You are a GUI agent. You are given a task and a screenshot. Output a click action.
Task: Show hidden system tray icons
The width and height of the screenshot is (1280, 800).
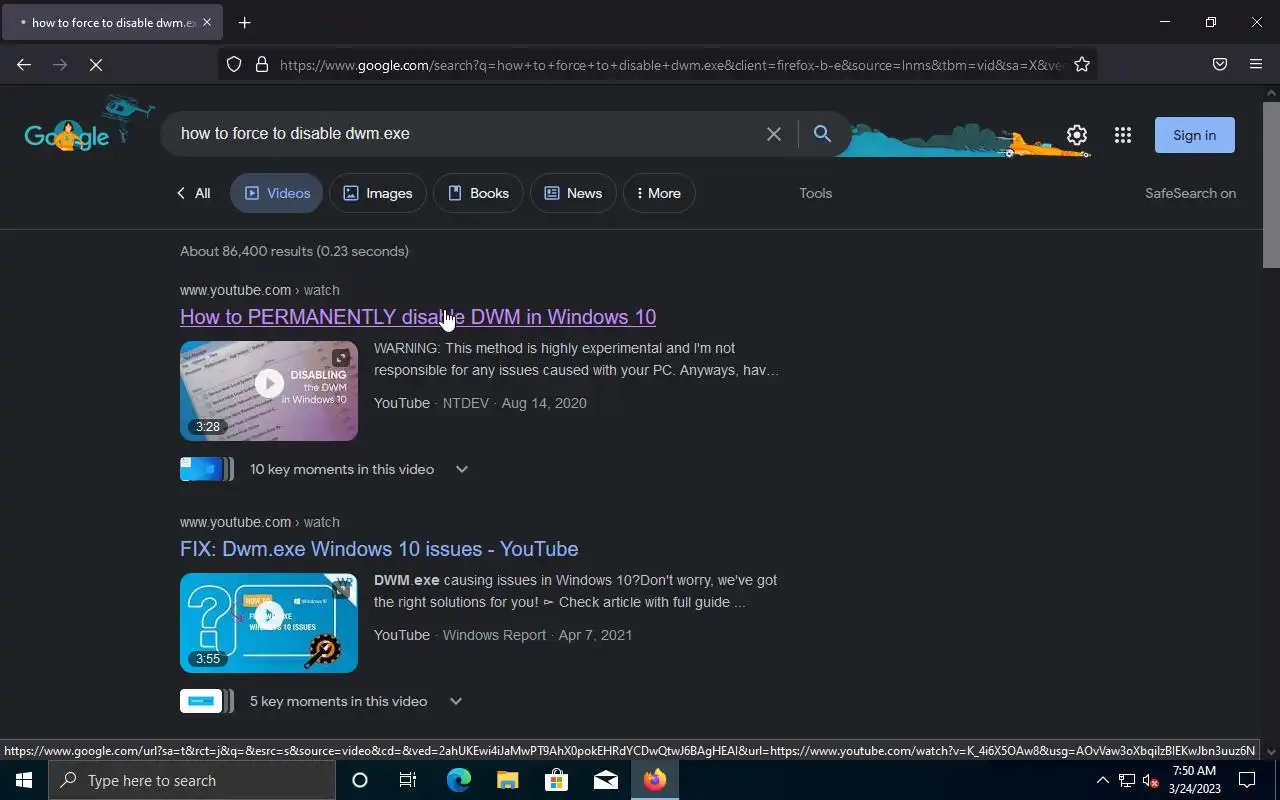(1103, 780)
